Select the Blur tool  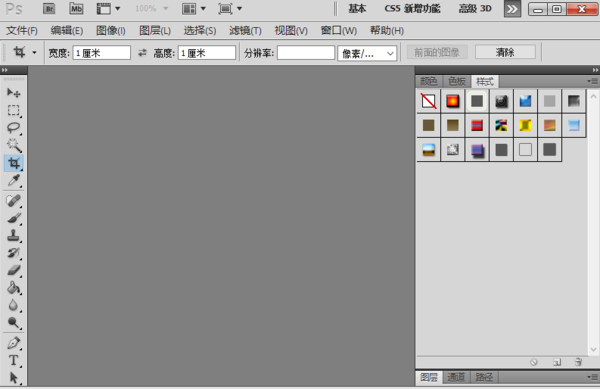point(14,305)
